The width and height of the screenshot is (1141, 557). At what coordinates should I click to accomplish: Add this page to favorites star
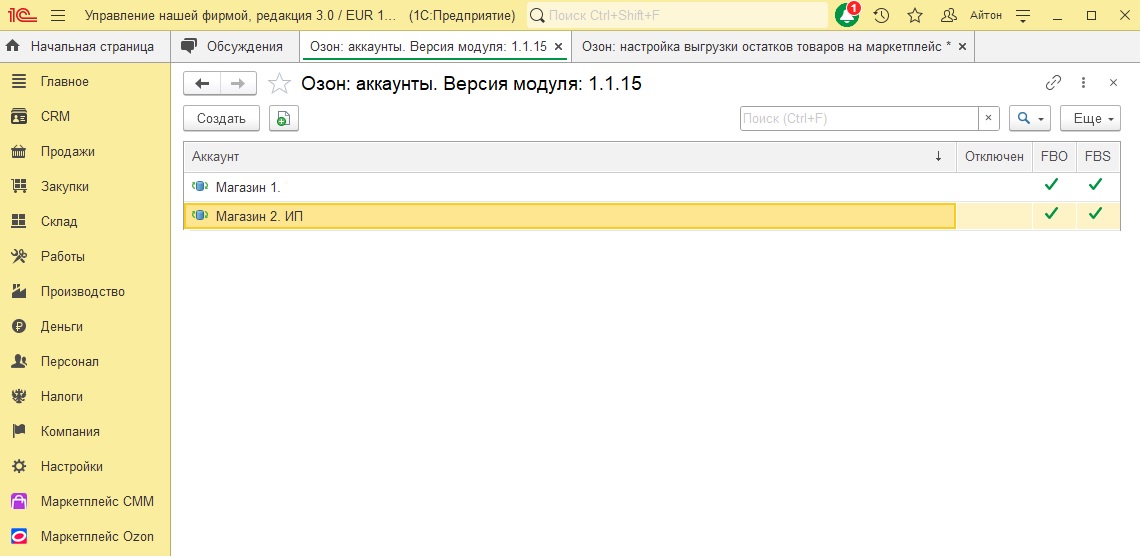pos(280,84)
